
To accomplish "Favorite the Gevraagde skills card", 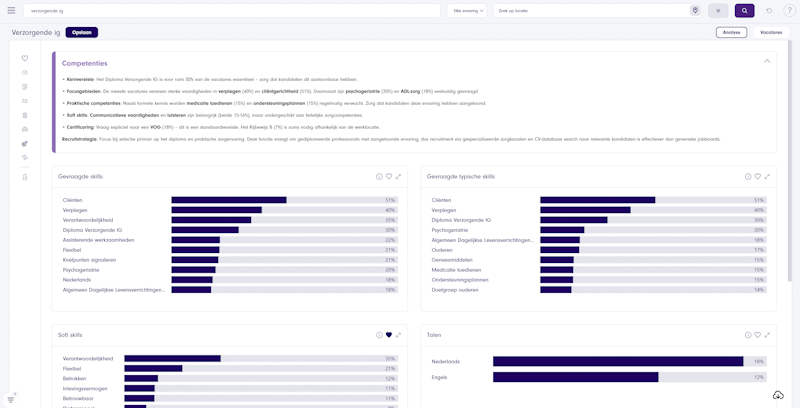I will tap(389, 177).
